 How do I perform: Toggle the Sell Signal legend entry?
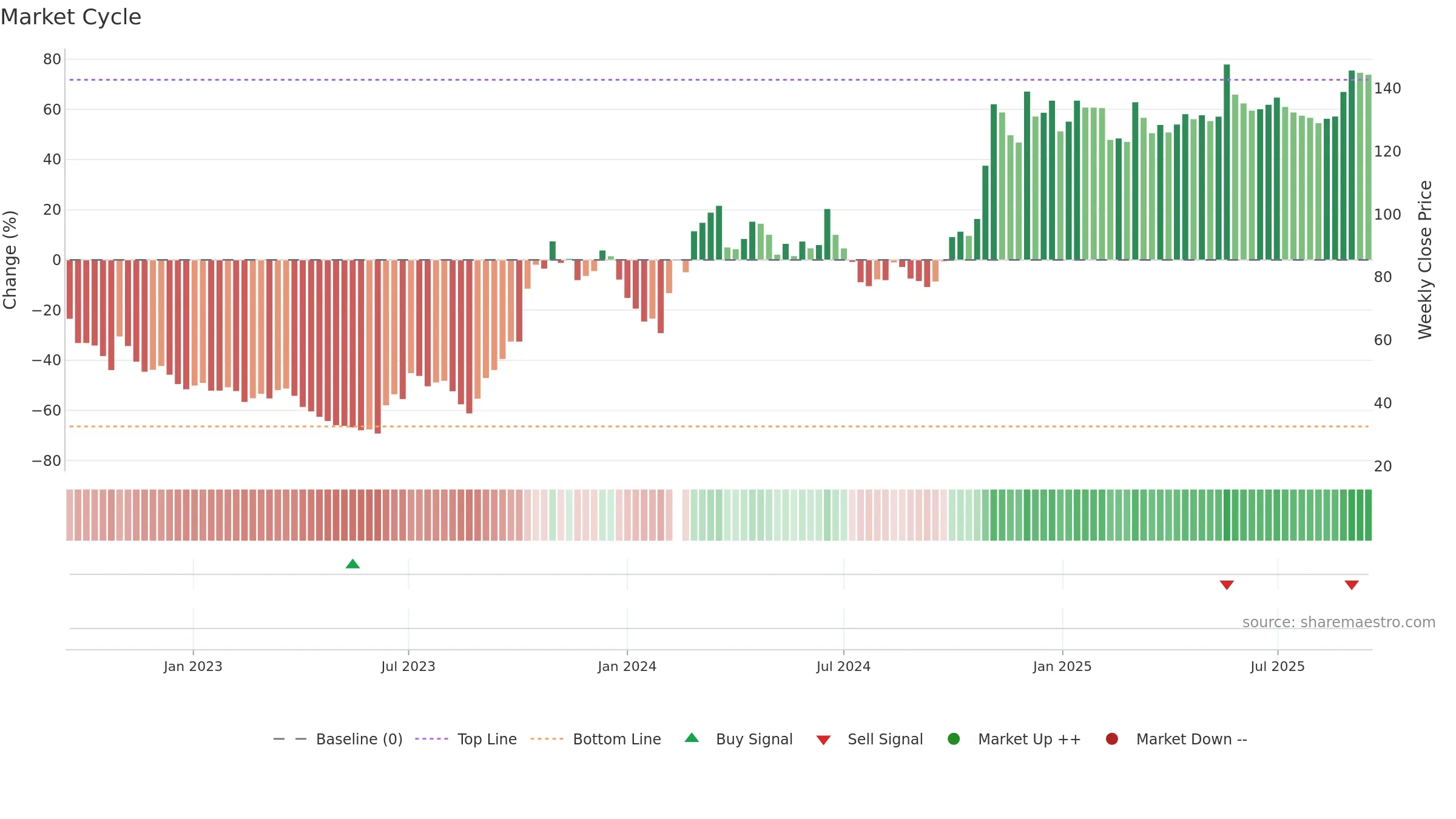[x=869, y=739]
